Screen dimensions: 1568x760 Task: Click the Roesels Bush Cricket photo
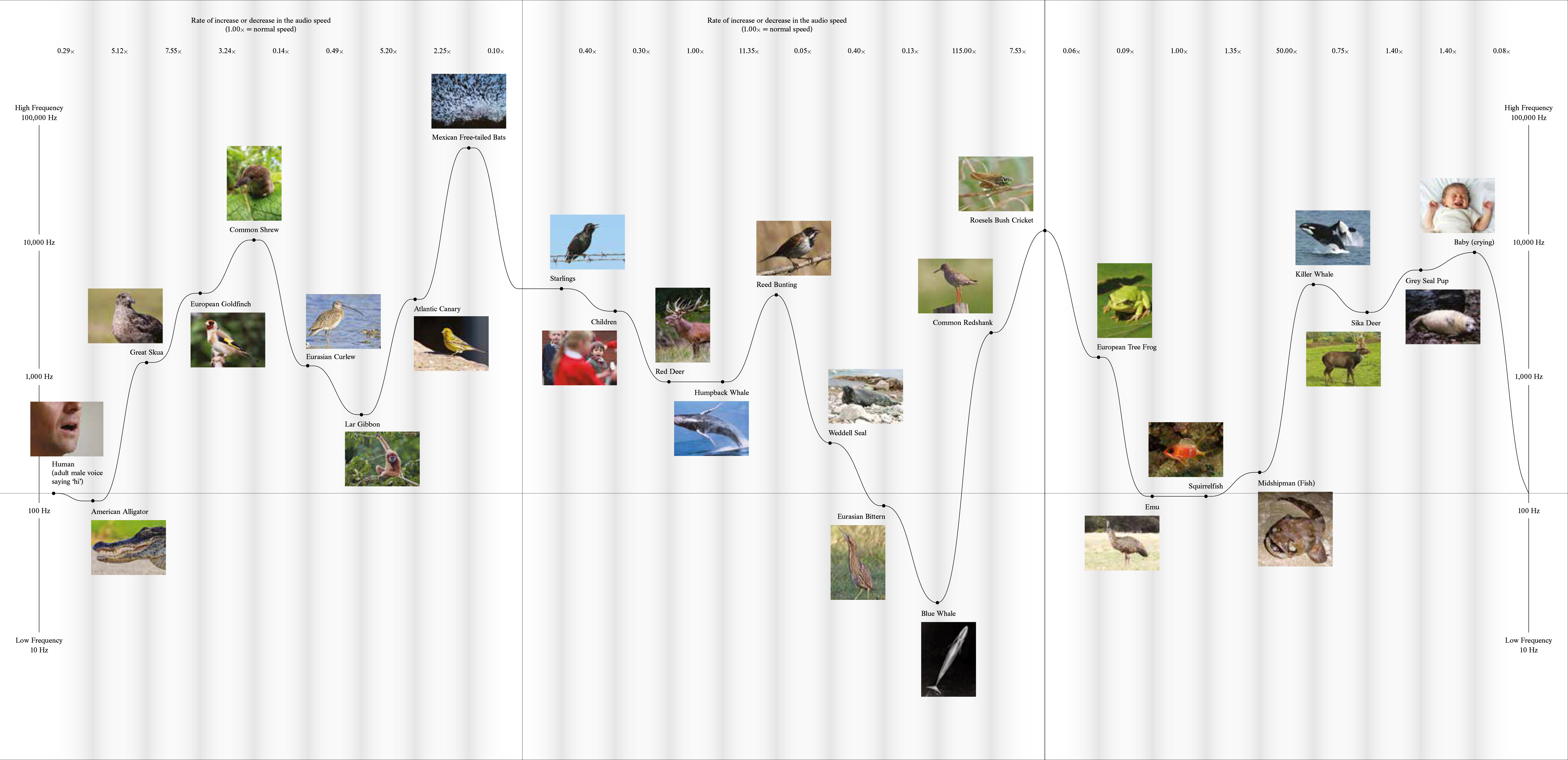tap(996, 184)
